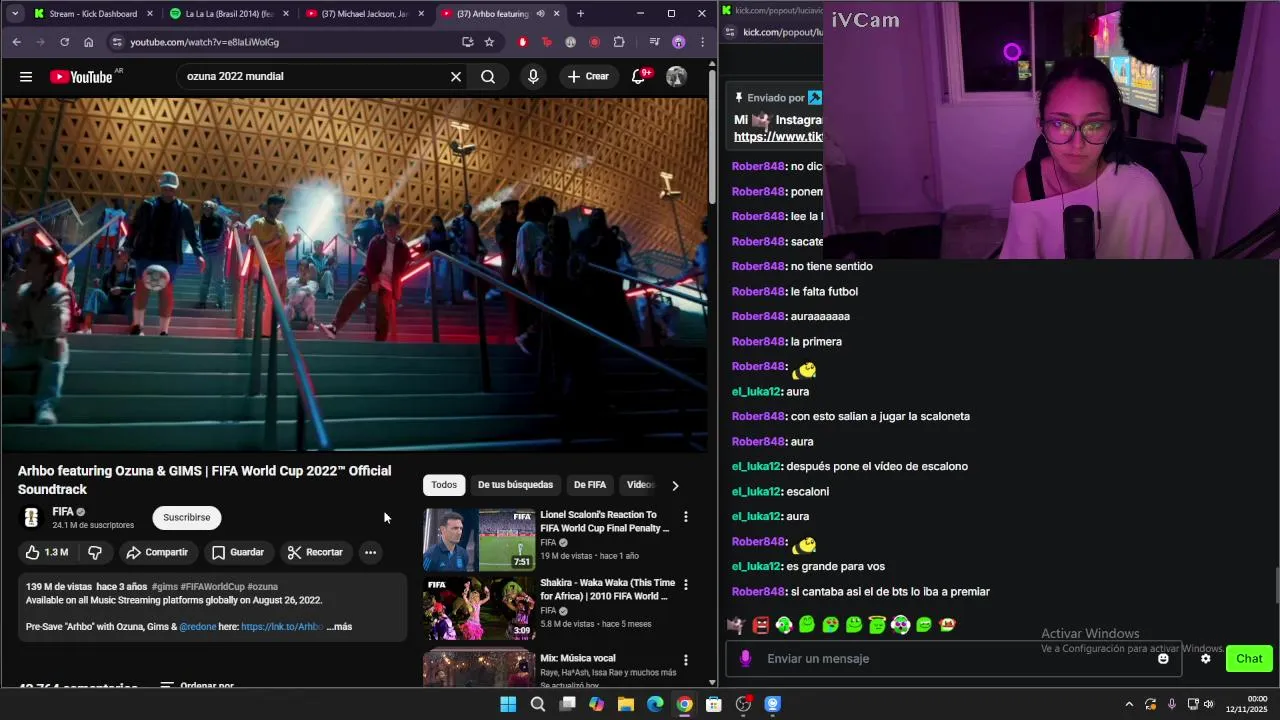Run the YouTube search with magnifier button
Viewport: 1280px width, 720px height.
click(488, 77)
